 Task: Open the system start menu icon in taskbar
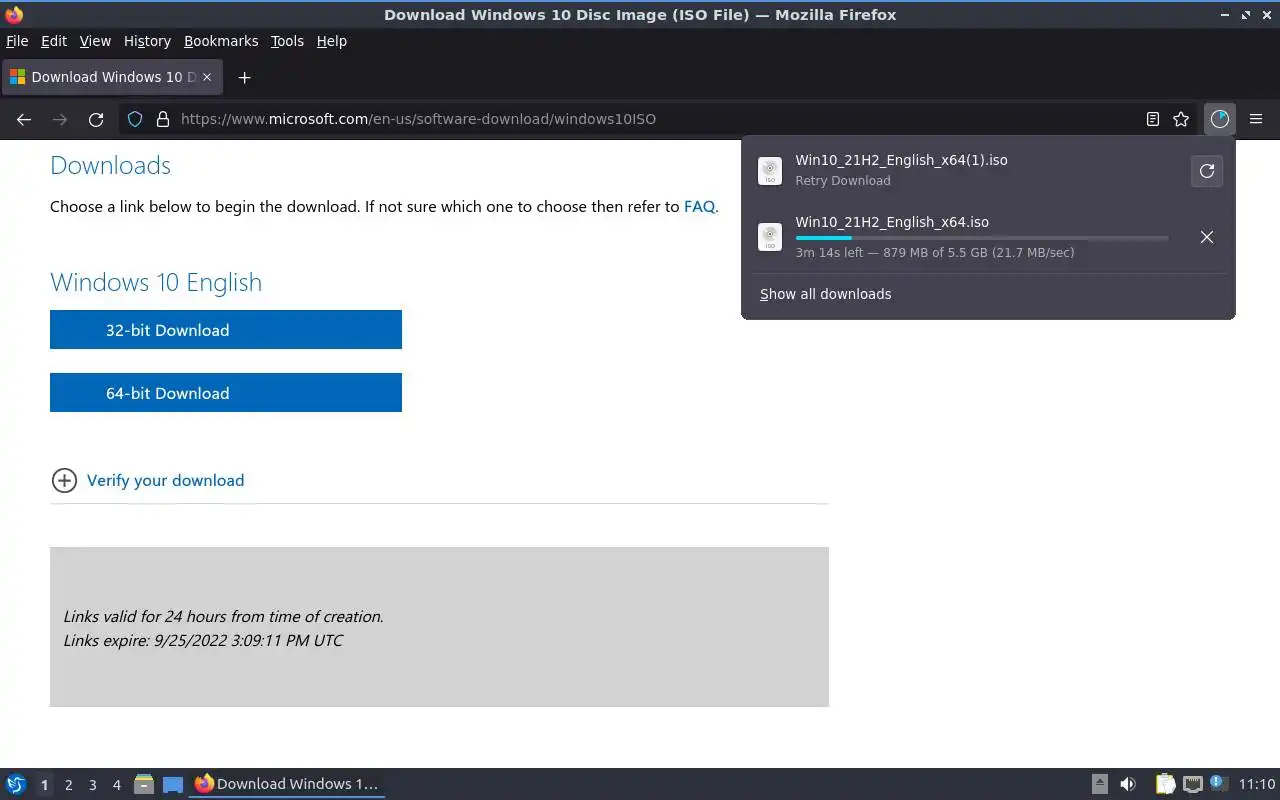coord(16,785)
